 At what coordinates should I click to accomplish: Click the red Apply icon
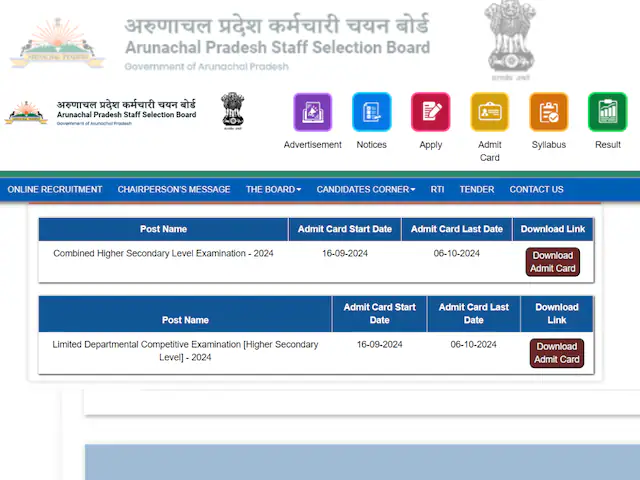[431, 112]
